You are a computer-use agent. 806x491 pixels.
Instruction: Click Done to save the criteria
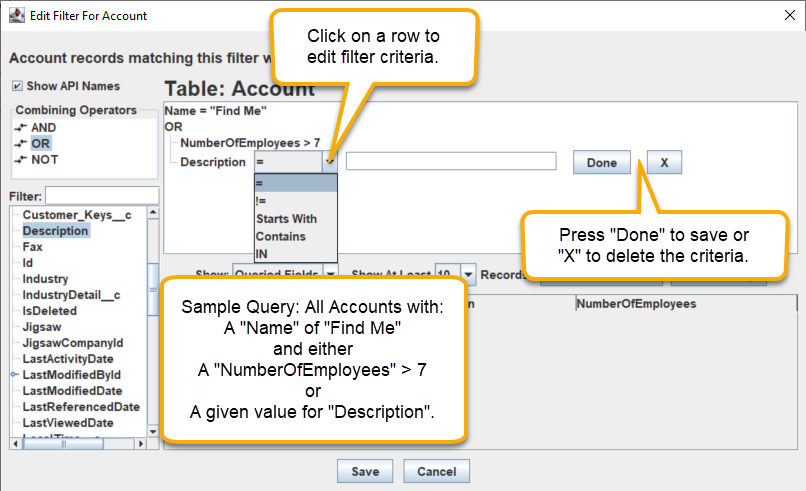[x=601, y=162]
